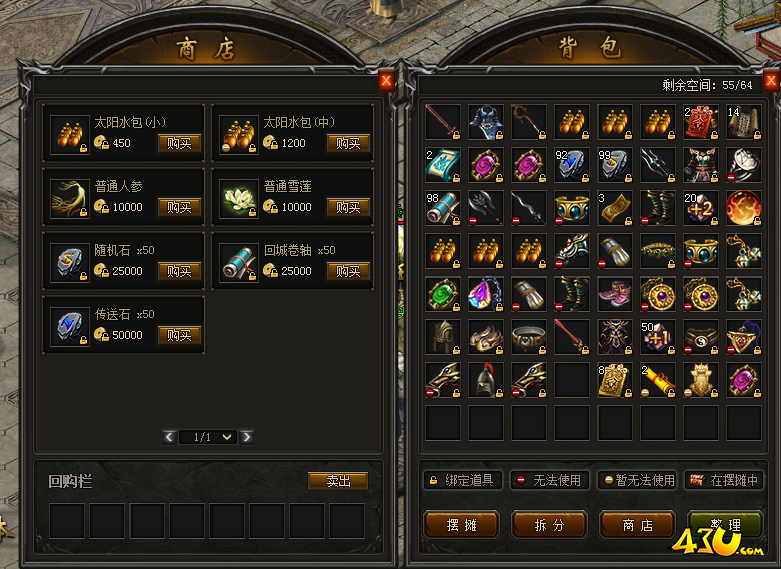Click the 卖出 sell button
Viewport: 781px width, 569px height.
pyautogui.click(x=338, y=481)
